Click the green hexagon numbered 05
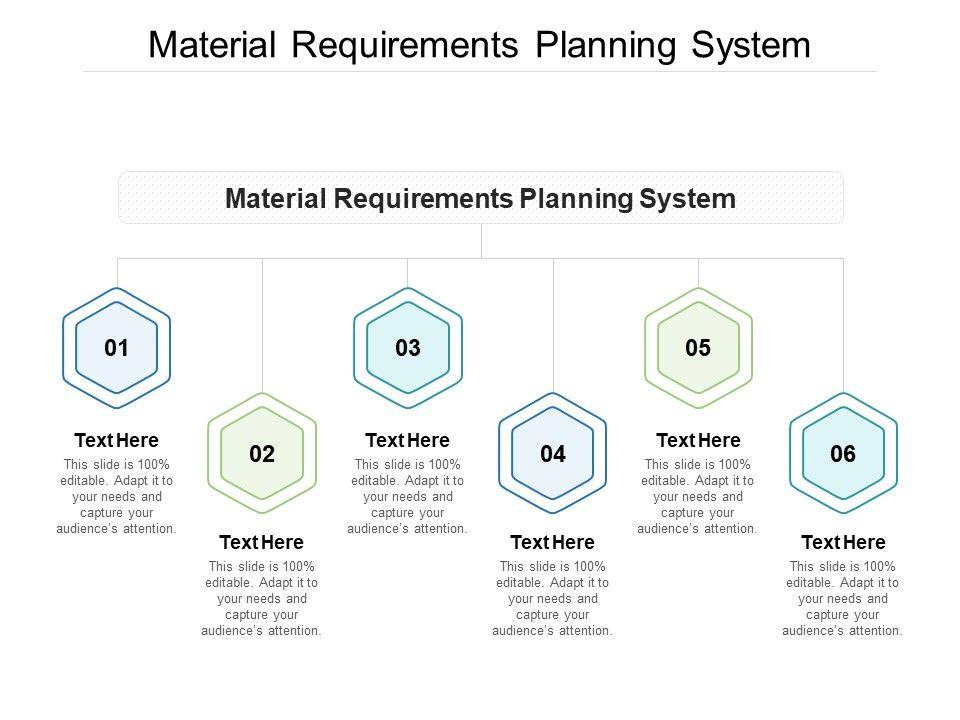 coord(698,349)
